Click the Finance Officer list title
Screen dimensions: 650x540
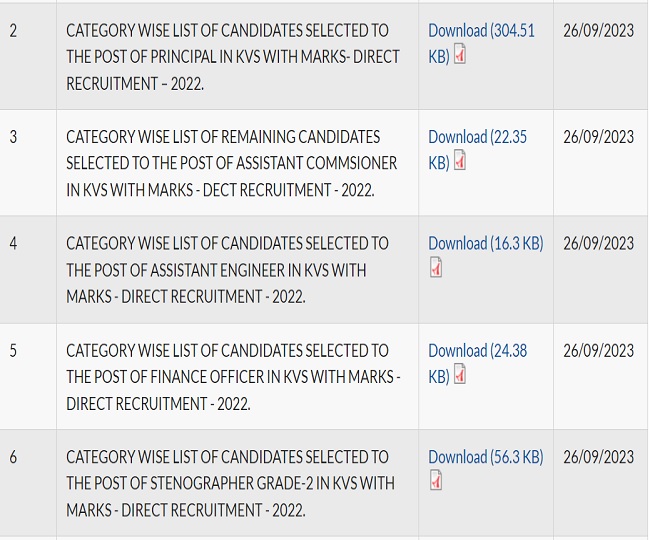click(232, 377)
